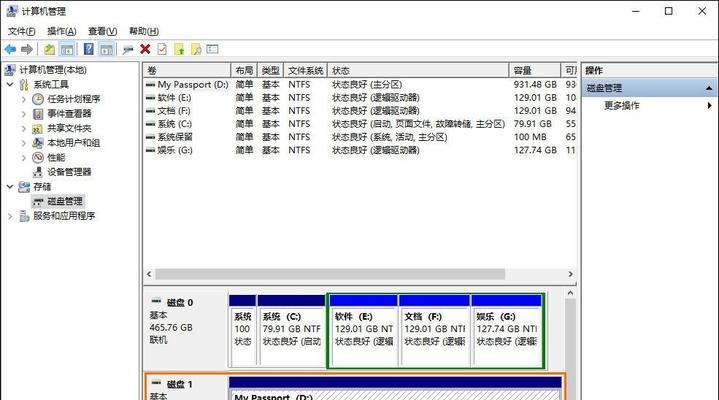This screenshot has height=400, width=719.
Task: Collapse the 存储 tree node
Action: point(10,187)
